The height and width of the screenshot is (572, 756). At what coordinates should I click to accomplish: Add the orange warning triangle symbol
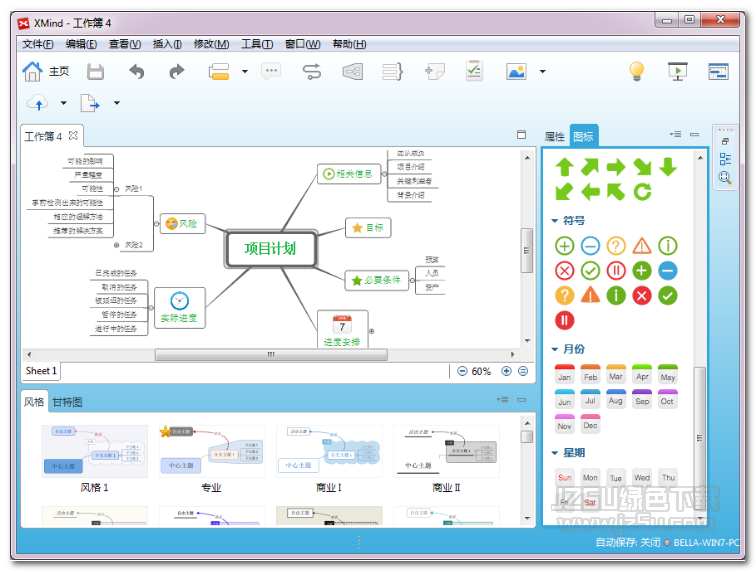click(642, 246)
